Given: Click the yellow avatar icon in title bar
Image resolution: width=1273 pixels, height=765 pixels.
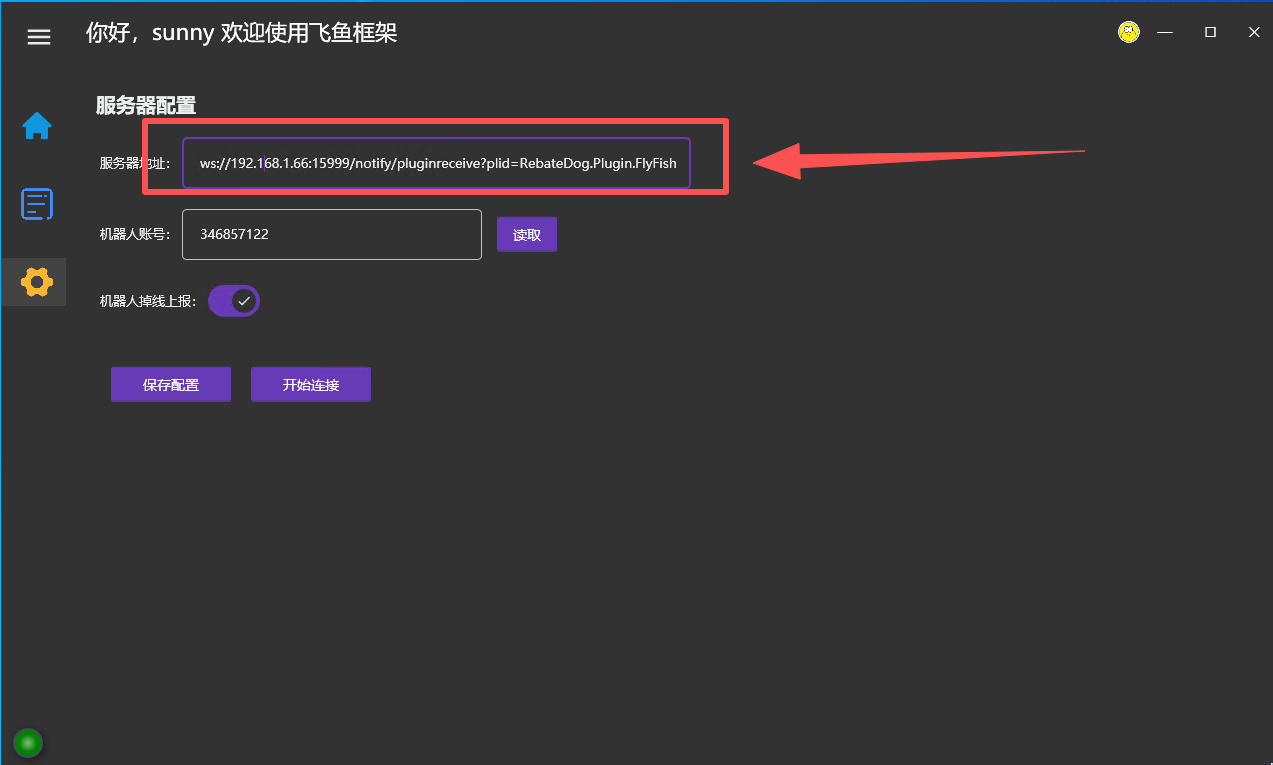Looking at the screenshot, I should 1128,33.
